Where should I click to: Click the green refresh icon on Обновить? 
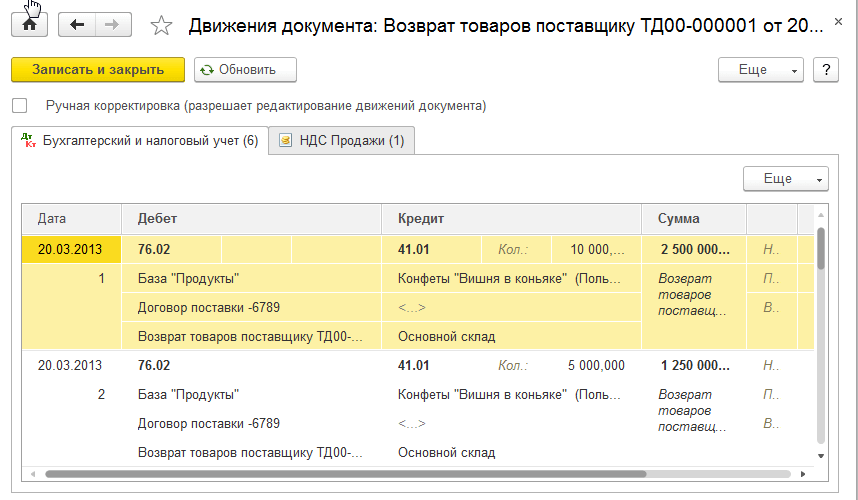[x=207, y=70]
